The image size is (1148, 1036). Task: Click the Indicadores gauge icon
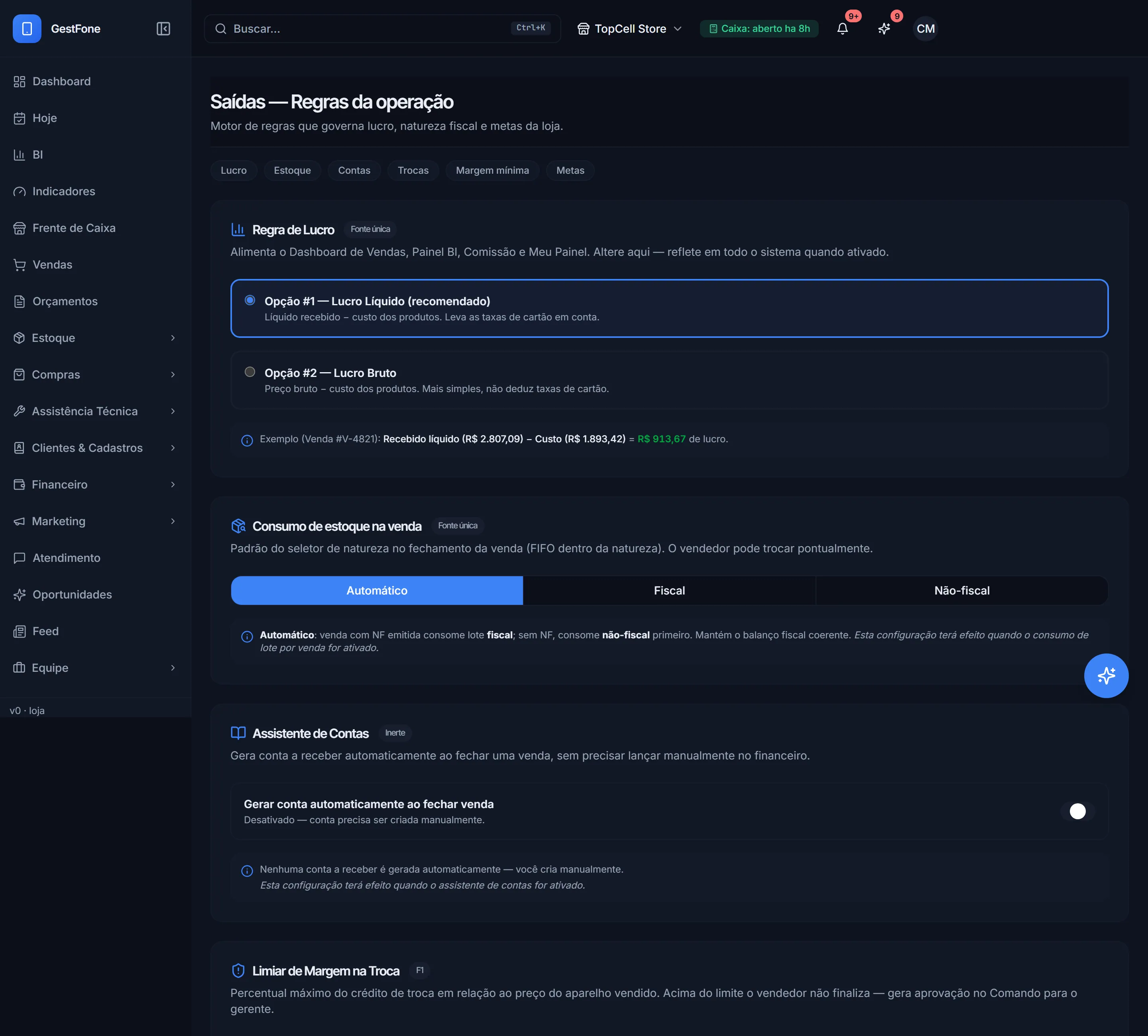click(x=20, y=191)
